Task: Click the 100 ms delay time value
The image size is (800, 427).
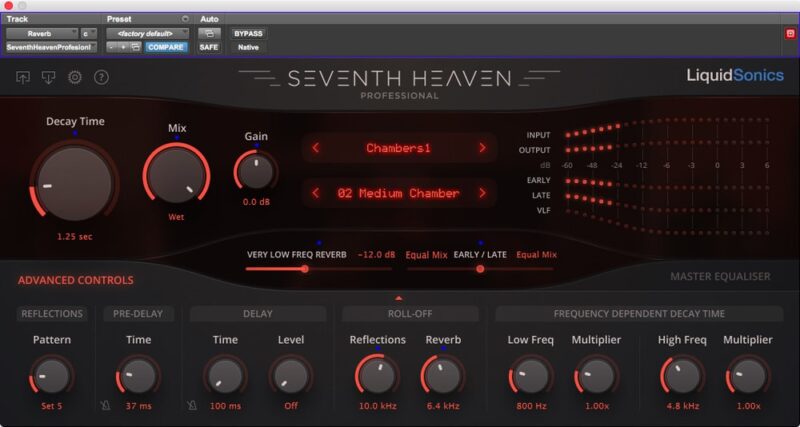Action: click(225, 407)
